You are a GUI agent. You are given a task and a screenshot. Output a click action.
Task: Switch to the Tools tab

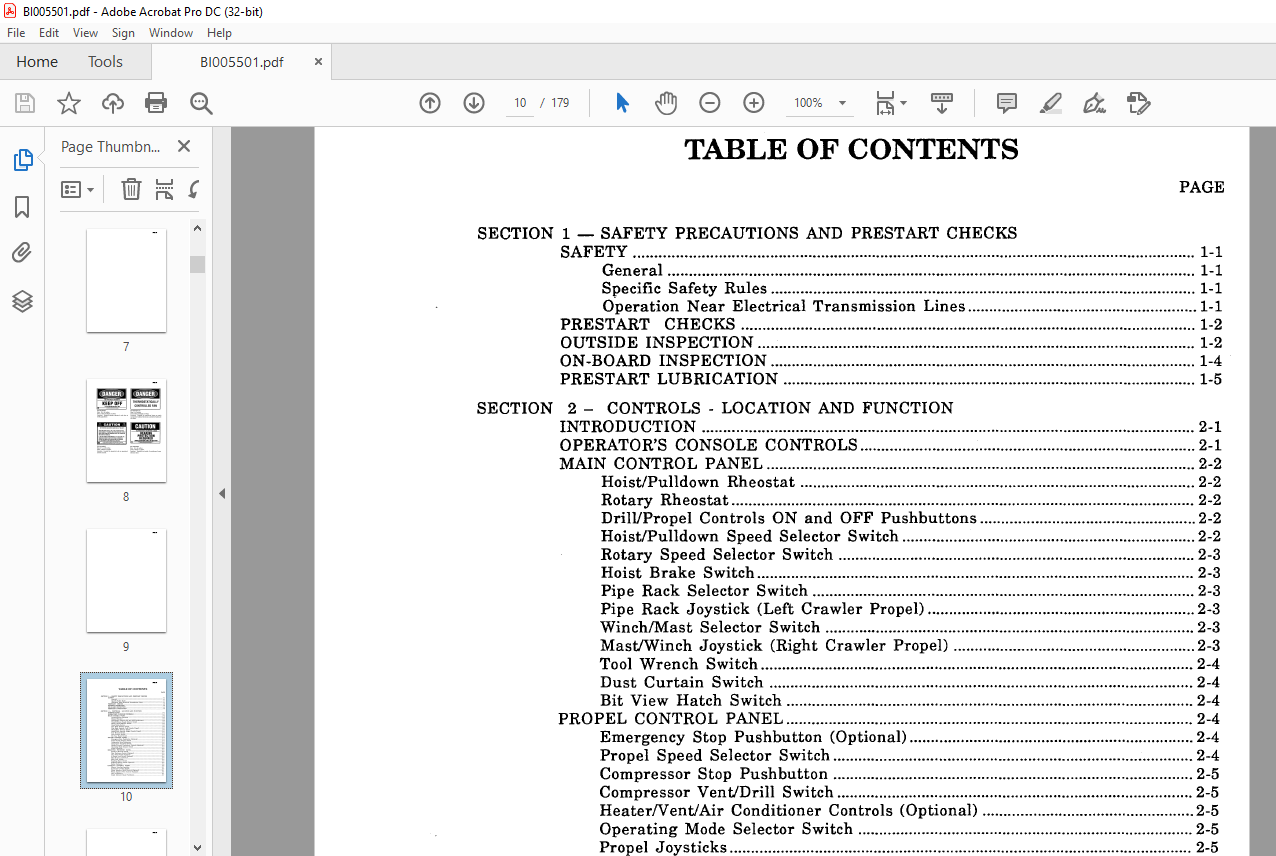coord(105,62)
